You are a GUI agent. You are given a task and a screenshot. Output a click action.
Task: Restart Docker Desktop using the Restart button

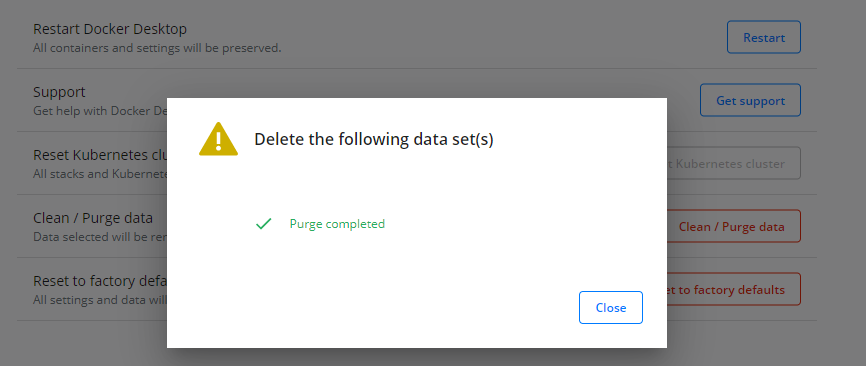point(764,37)
